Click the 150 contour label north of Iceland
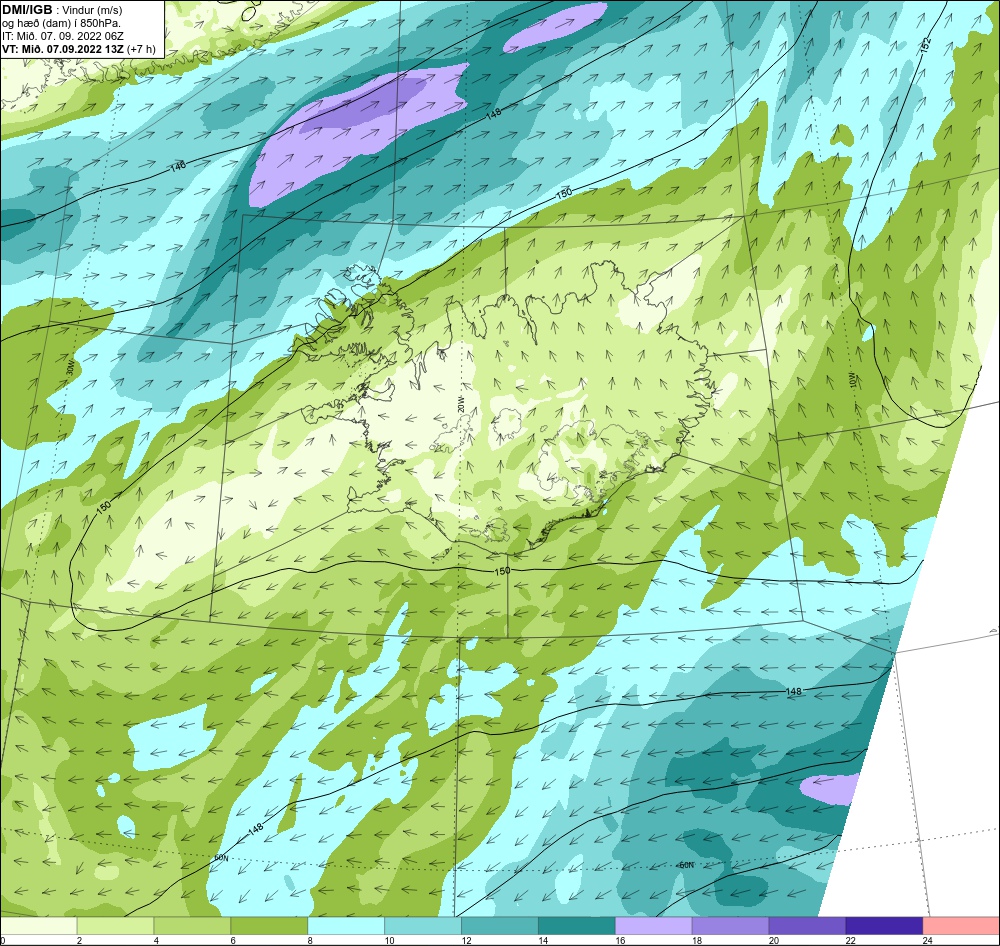 tap(564, 193)
